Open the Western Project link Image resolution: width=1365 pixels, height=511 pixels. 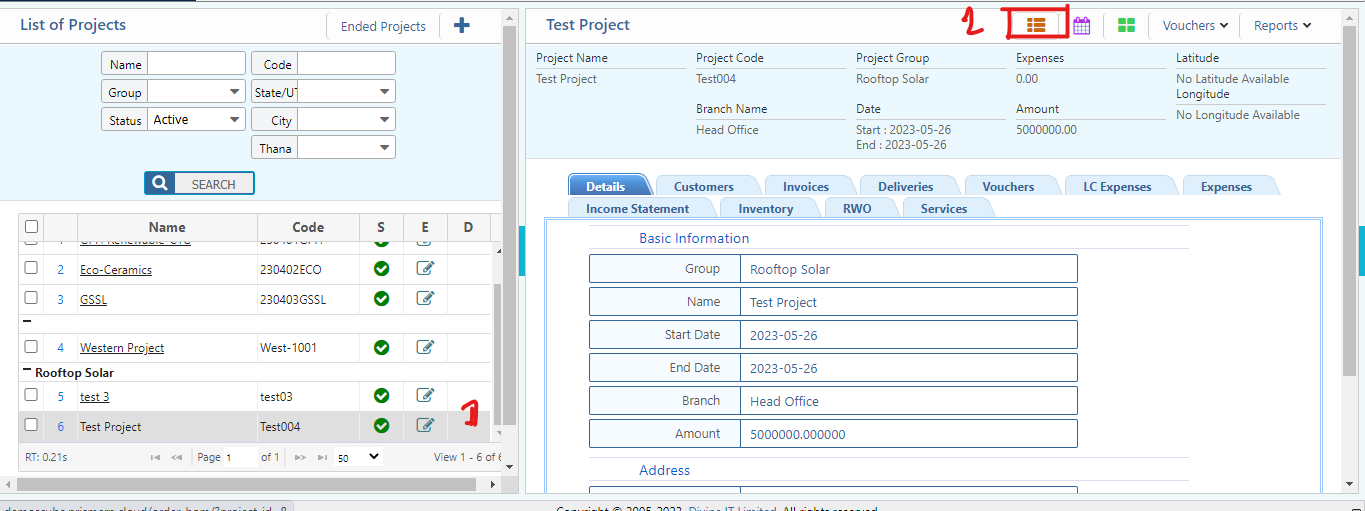[x=122, y=348]
